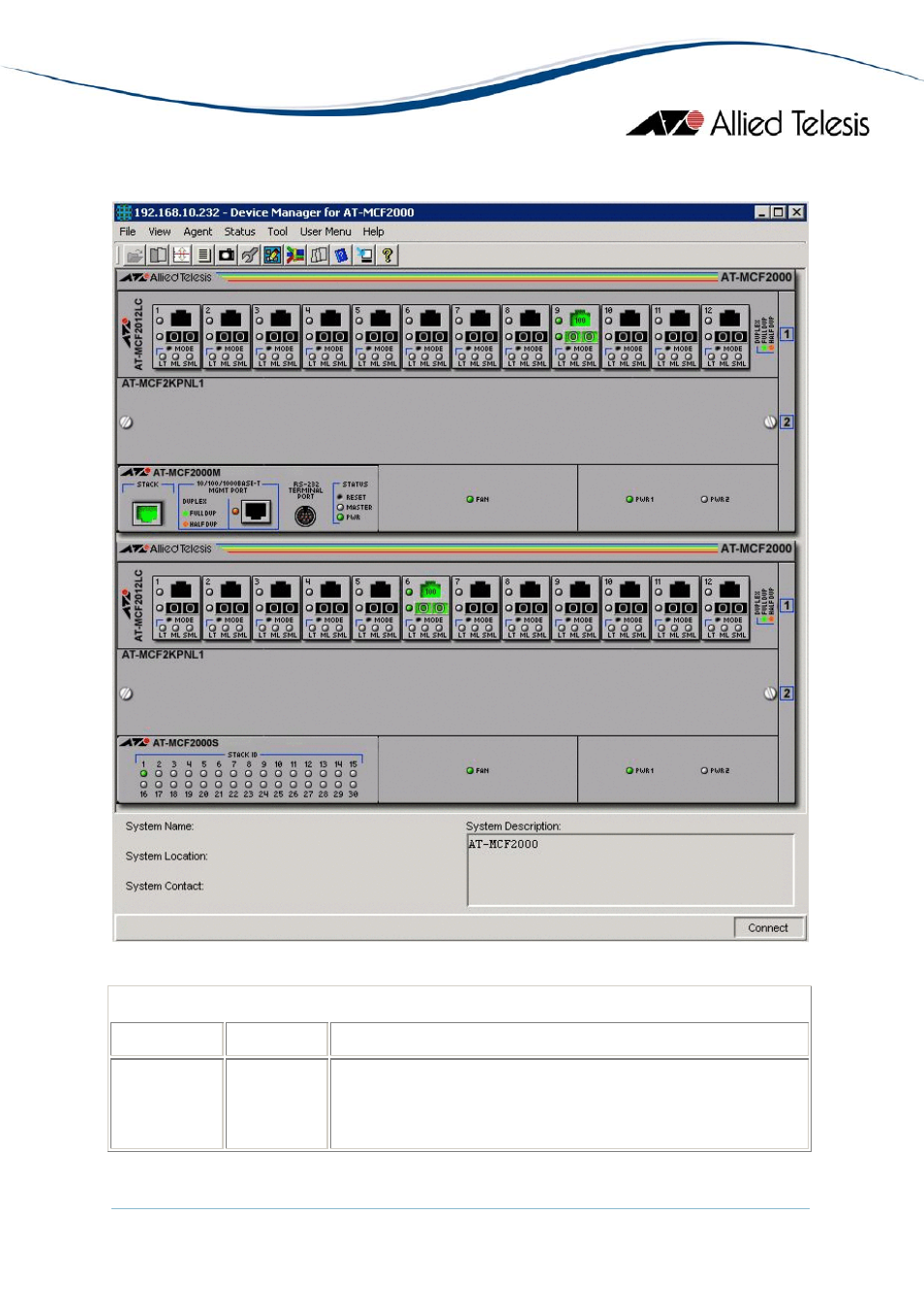Viewport: 924px width, 1308px height.
Task: Click the green stack ID 1 LED
Action: [143, 774]
